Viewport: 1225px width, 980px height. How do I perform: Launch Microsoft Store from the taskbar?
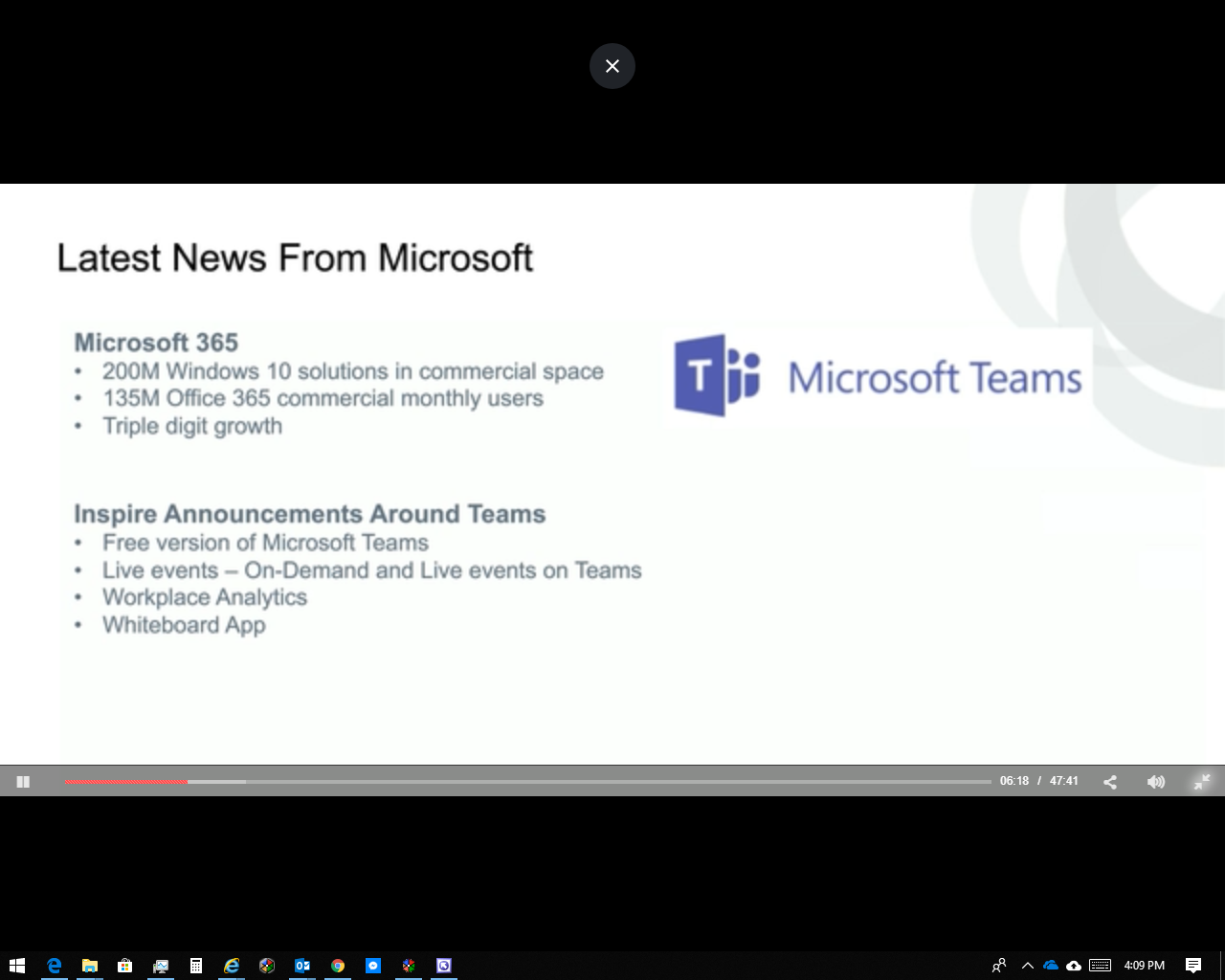coord(125,966)
